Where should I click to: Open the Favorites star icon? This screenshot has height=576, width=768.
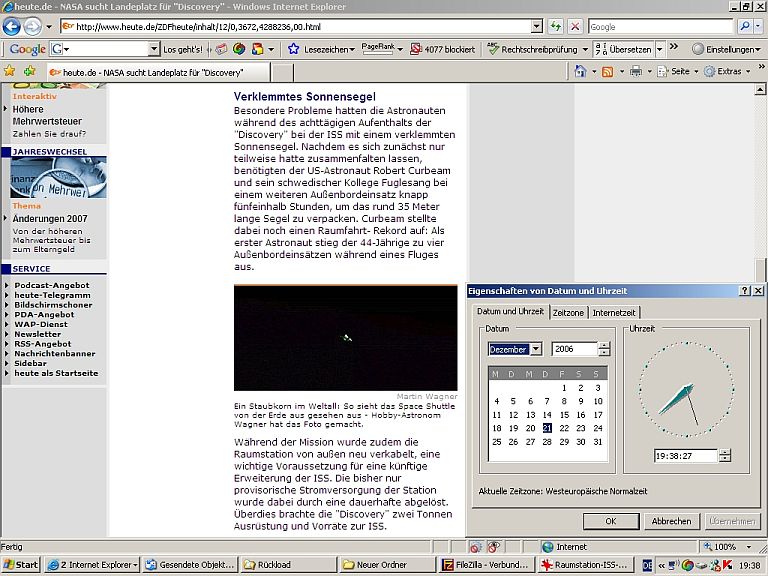(x=10, y=72)
